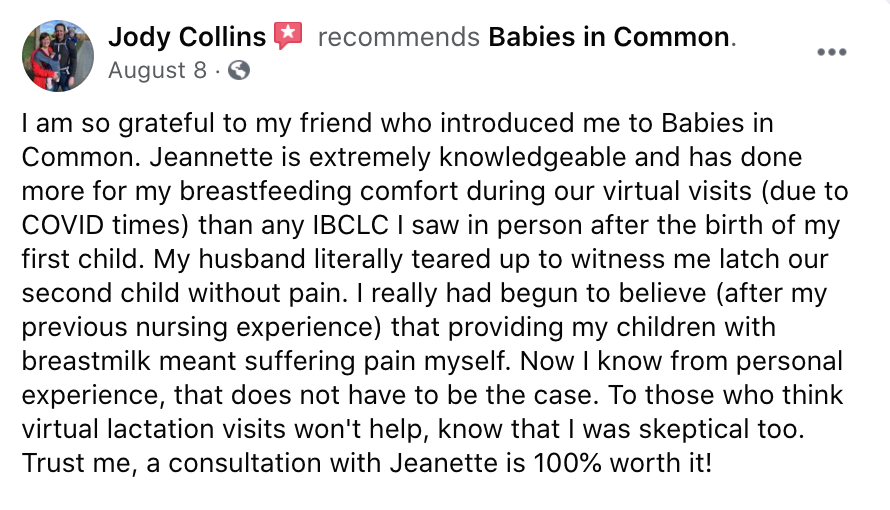Viewport: 890px width, 510px height.
Task: Open the Jody Collins profile name link
Action: click(x=187, y=37)
